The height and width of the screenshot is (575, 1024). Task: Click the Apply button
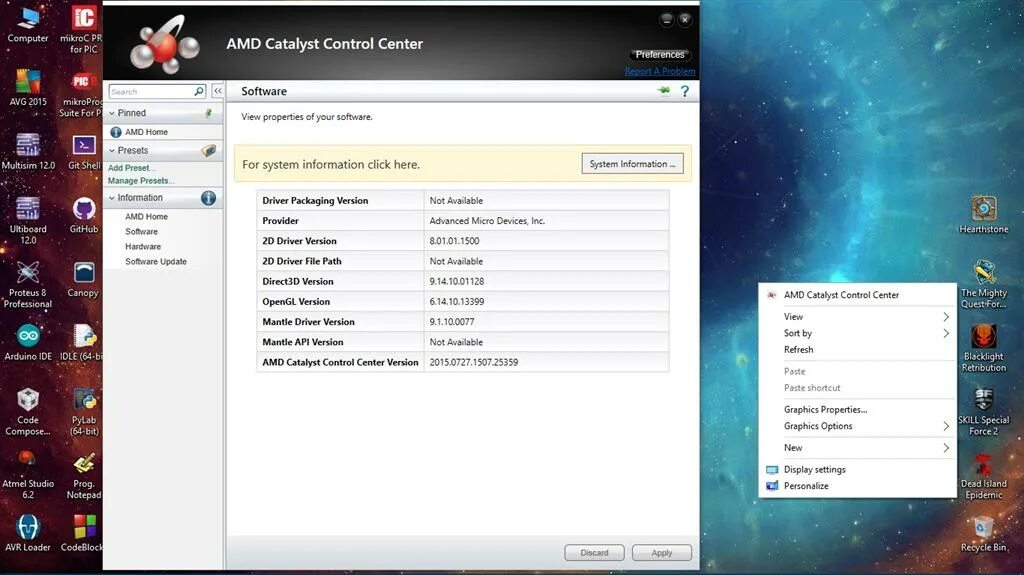pos(662,553)
